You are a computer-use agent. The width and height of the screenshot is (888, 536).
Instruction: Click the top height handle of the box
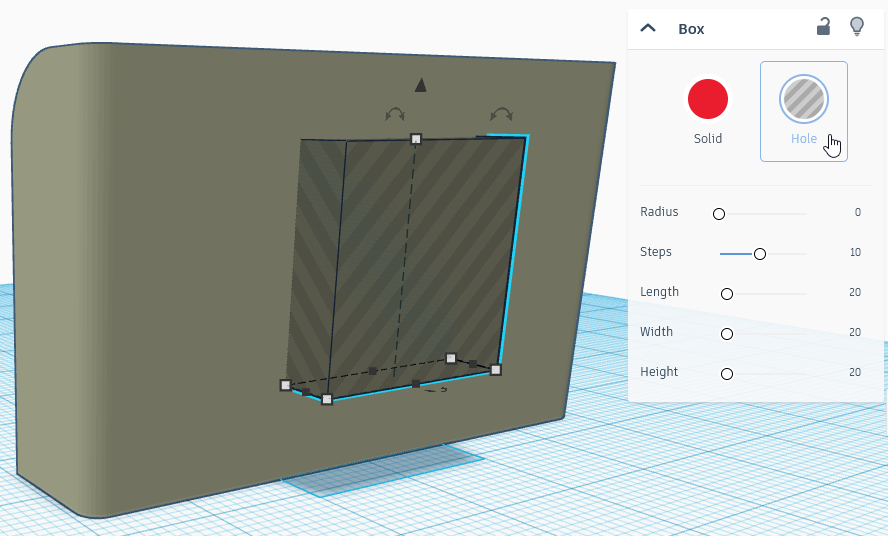point(416,139)
